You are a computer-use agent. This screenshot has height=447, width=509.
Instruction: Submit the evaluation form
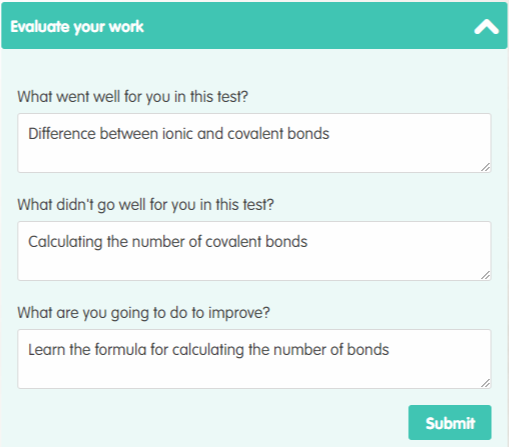pos(450,423)
